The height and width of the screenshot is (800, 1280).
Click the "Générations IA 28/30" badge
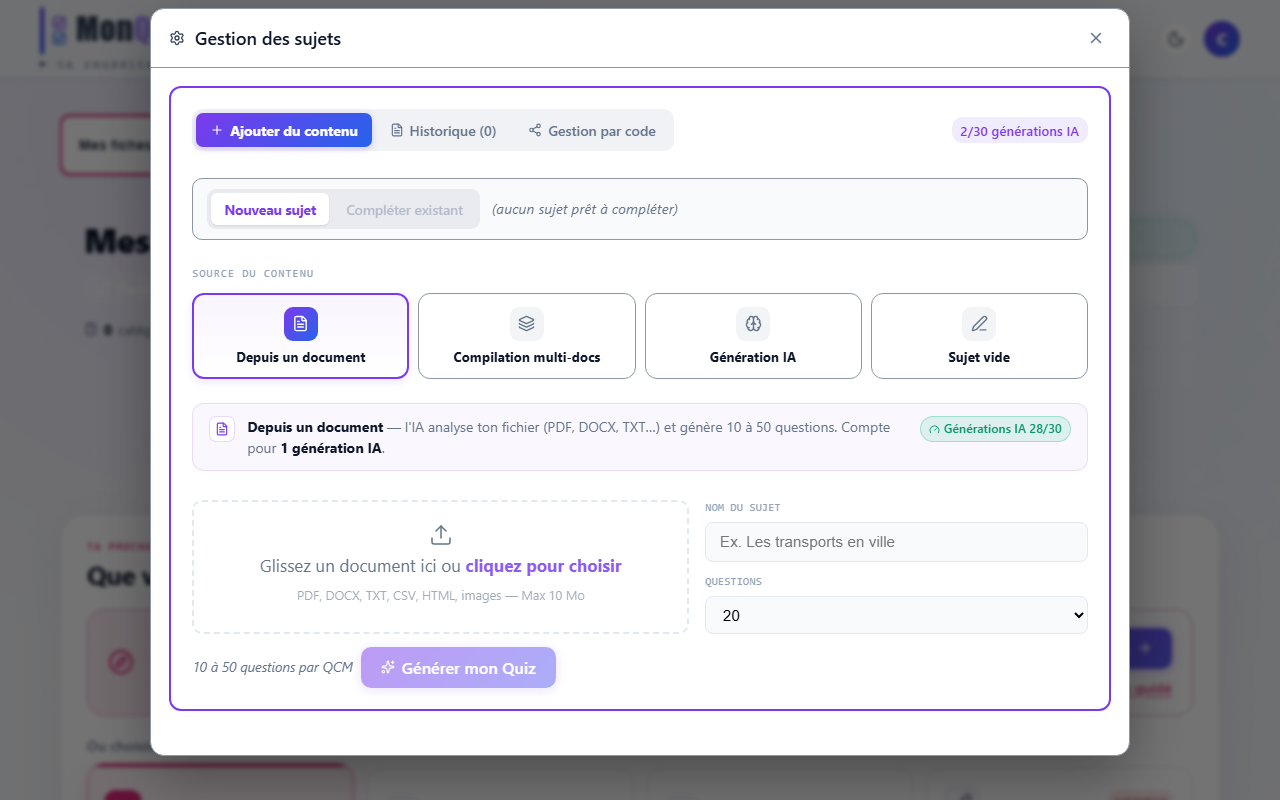[995, 429]
